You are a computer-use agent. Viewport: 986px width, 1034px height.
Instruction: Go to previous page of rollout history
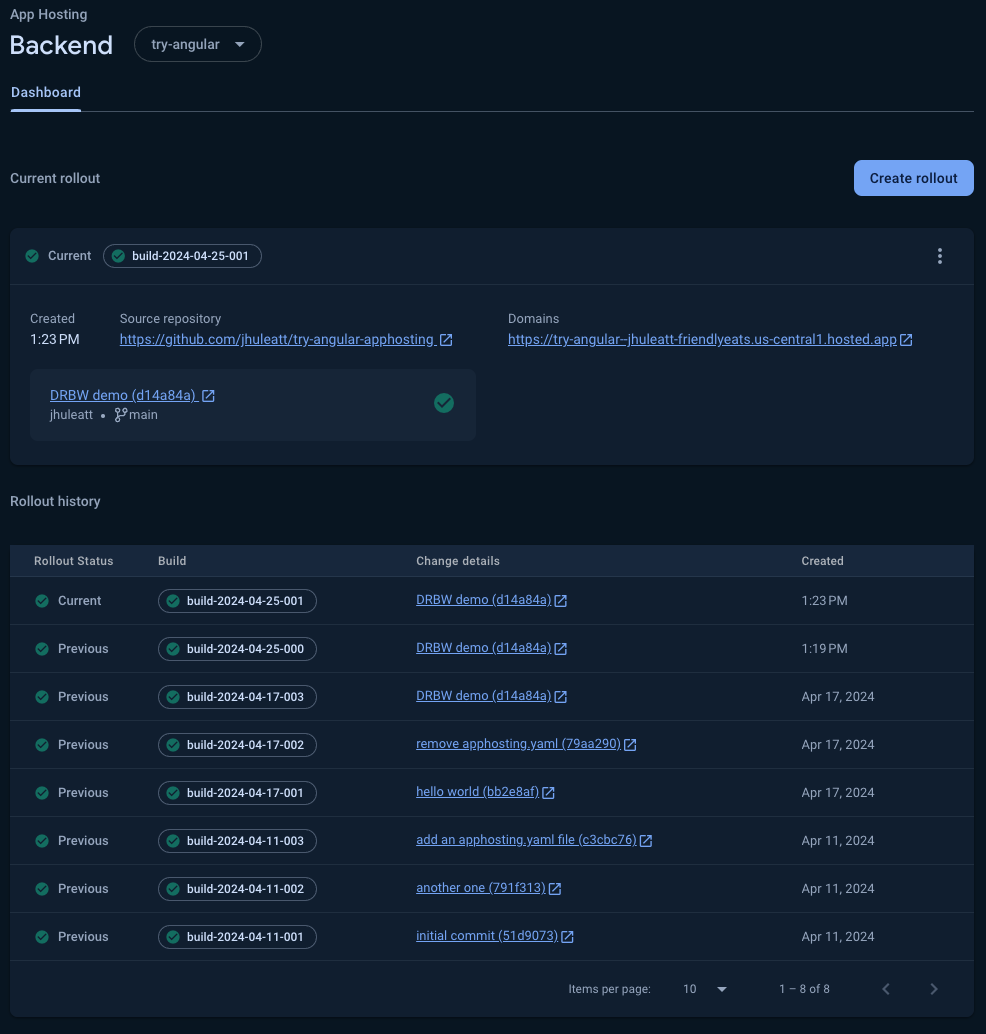pyautogui.click(x=886, y=988)
